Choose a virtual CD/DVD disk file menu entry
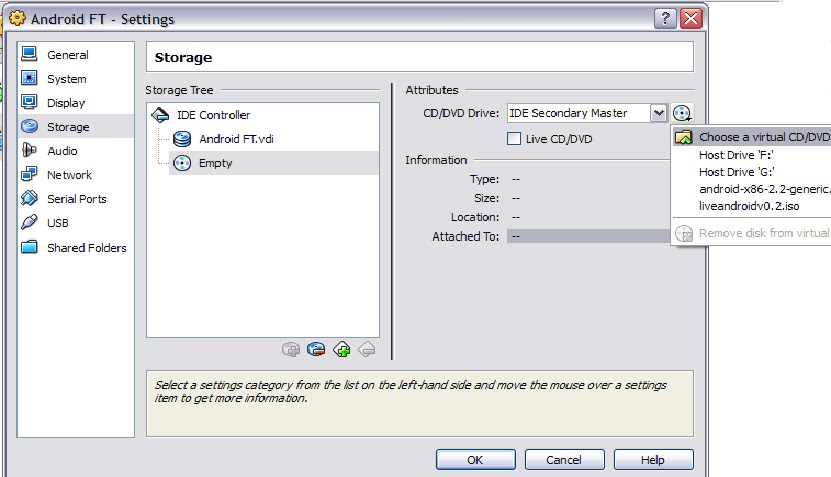The image size is (831, 477). click(x=752, y=137)
